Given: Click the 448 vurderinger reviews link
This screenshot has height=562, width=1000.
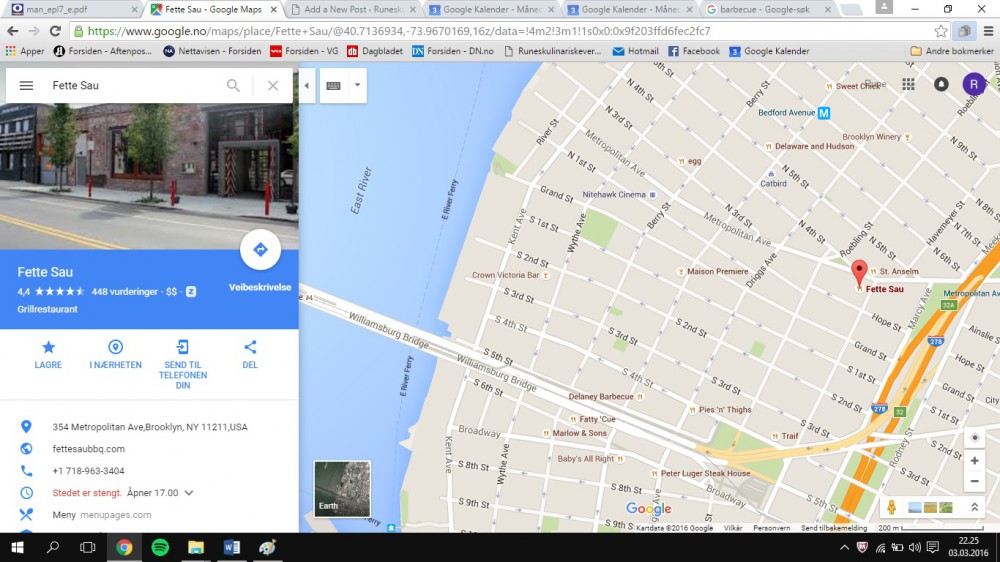Looking at the screenshot, I should (x=124, y=292).
